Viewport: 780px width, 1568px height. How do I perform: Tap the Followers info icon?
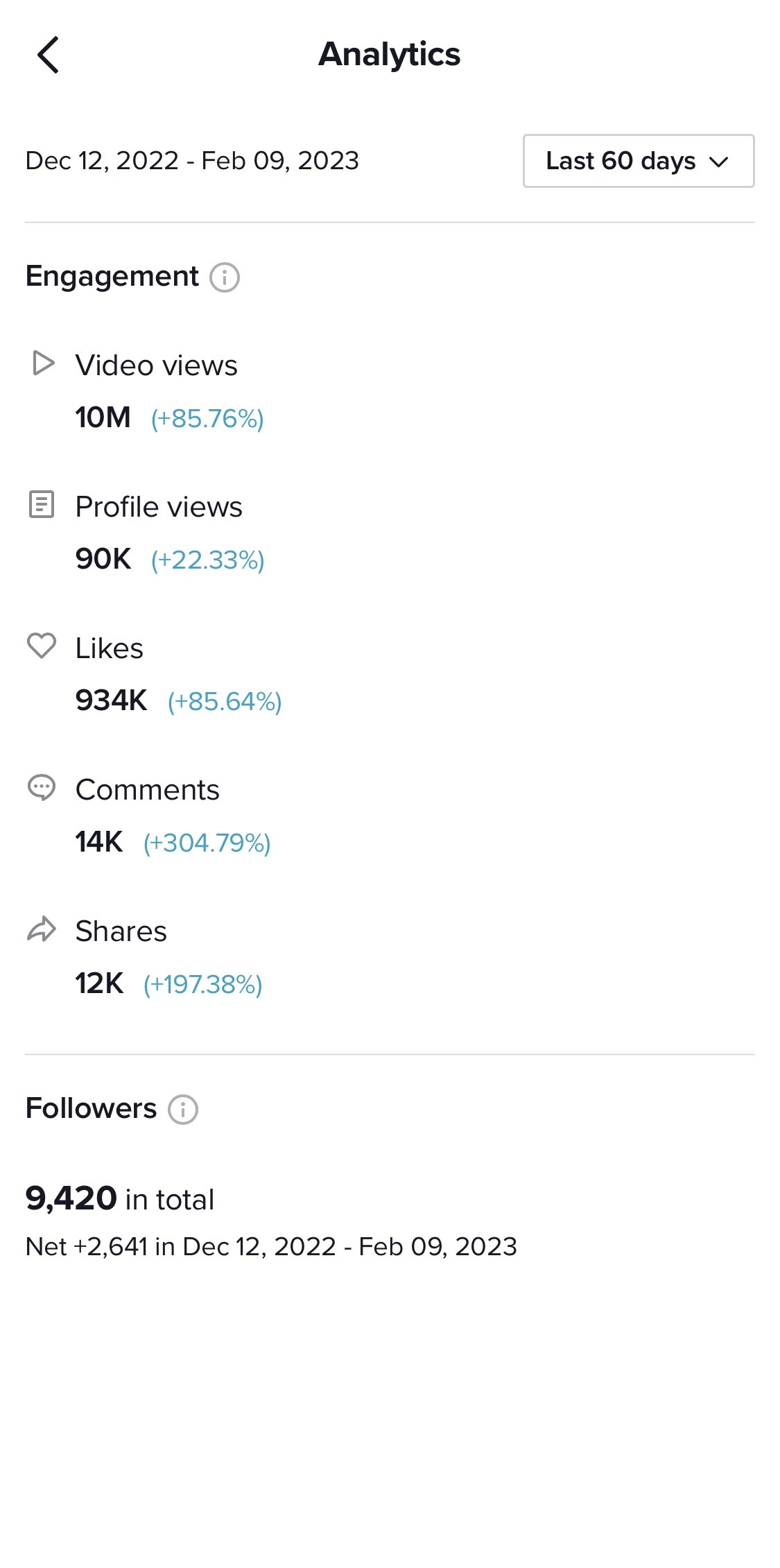183,1110
